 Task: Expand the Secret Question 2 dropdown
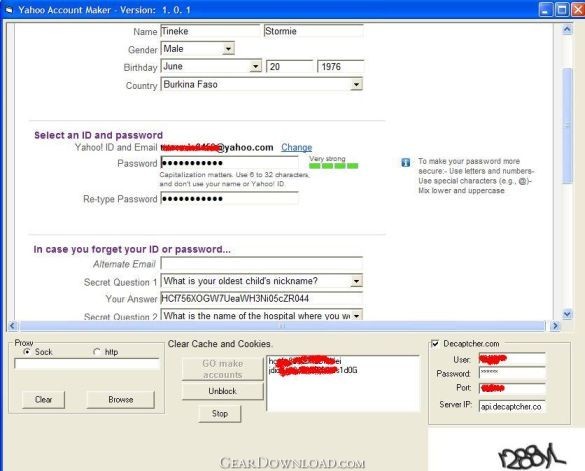click(x=356, y=315)
